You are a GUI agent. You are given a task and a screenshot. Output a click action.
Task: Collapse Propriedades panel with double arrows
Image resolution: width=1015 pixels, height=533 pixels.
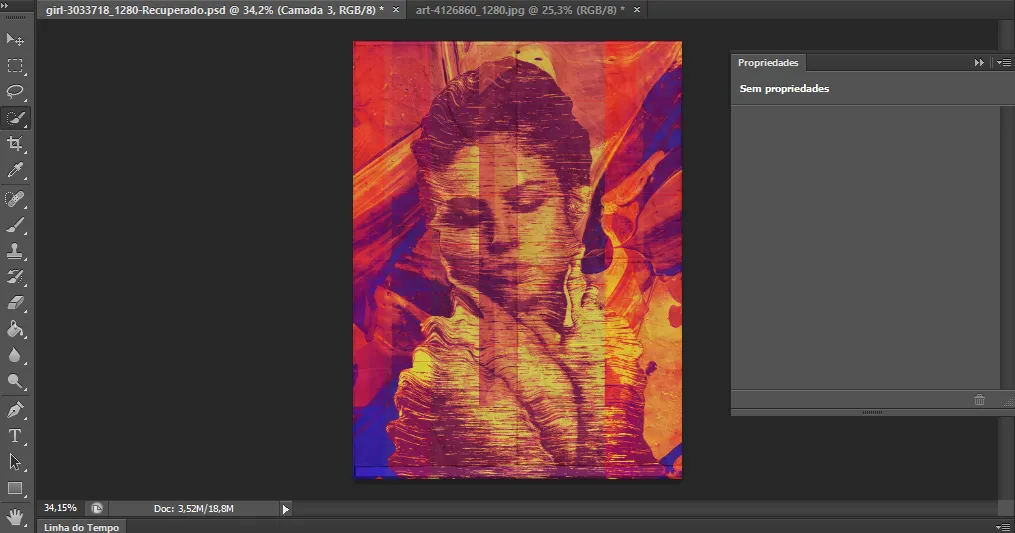[979, 63]
